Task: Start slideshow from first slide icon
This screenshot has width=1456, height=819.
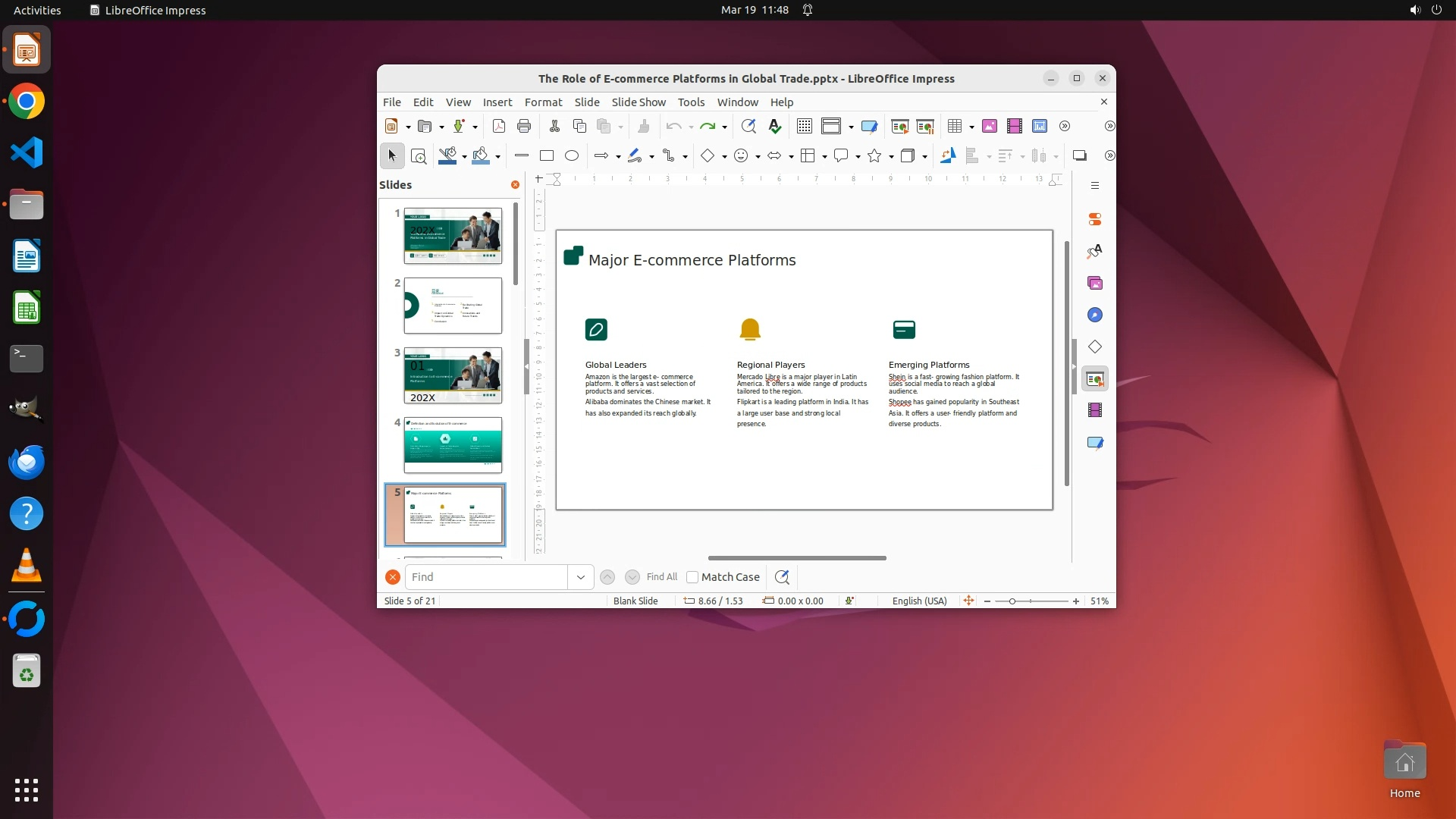Action: click(899, 127)
